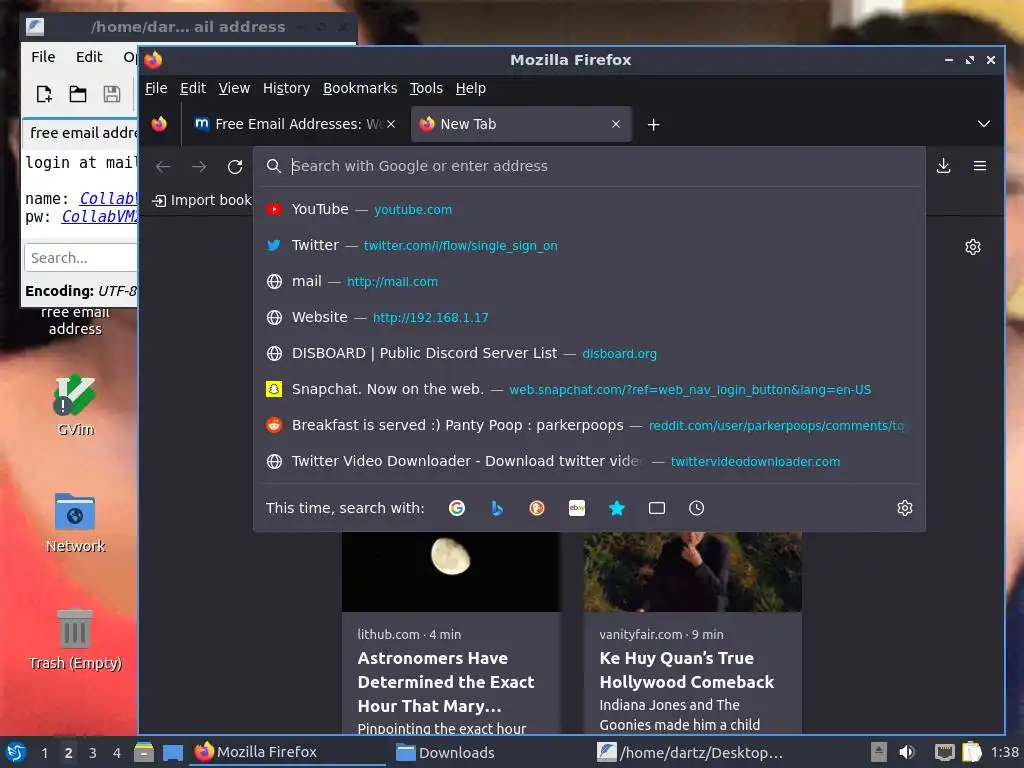1024x768 pixels.
Task: Select the GVim desktop icon
Action: coord(75,405)
